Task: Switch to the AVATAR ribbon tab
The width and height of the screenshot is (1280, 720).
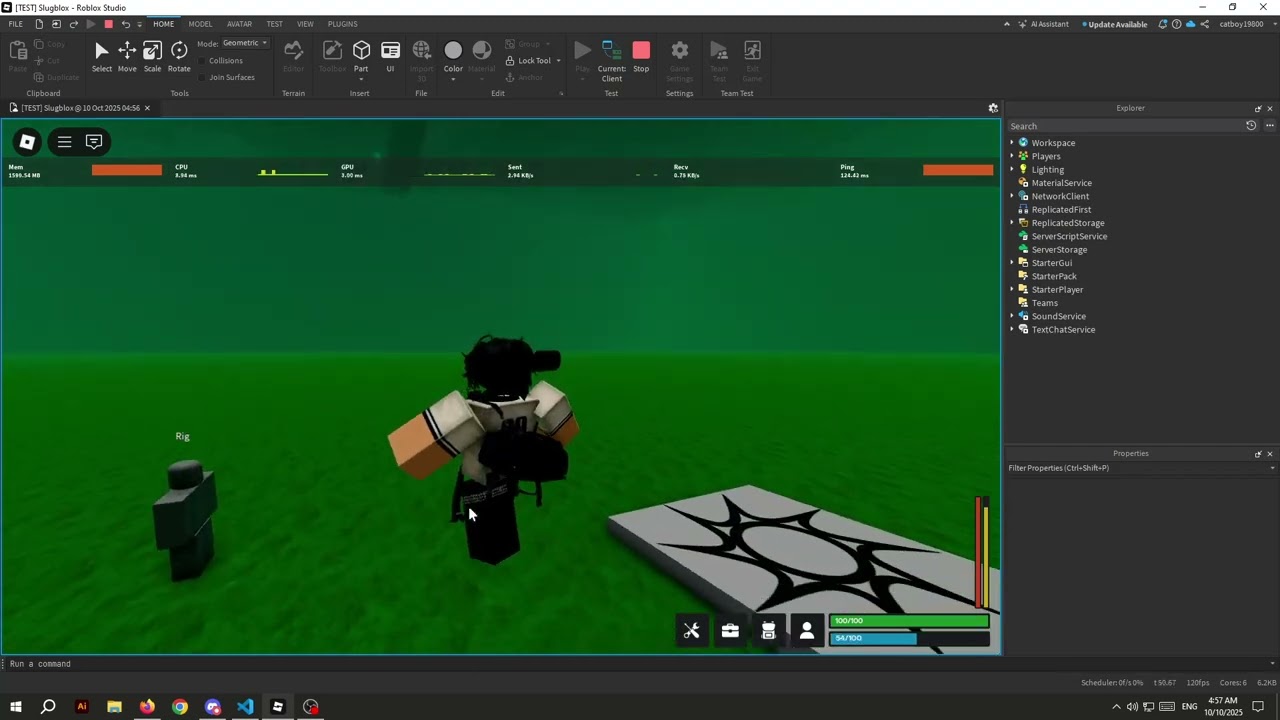Action: click(239, 24)
